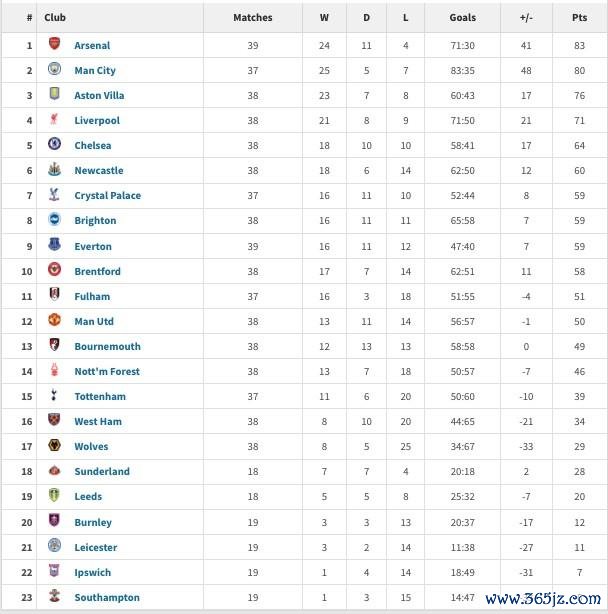Viewport: 608px width, 614px height.
Task: Click the Newcastle club crest
Action: pyautogui.click(x=54, y=170)
